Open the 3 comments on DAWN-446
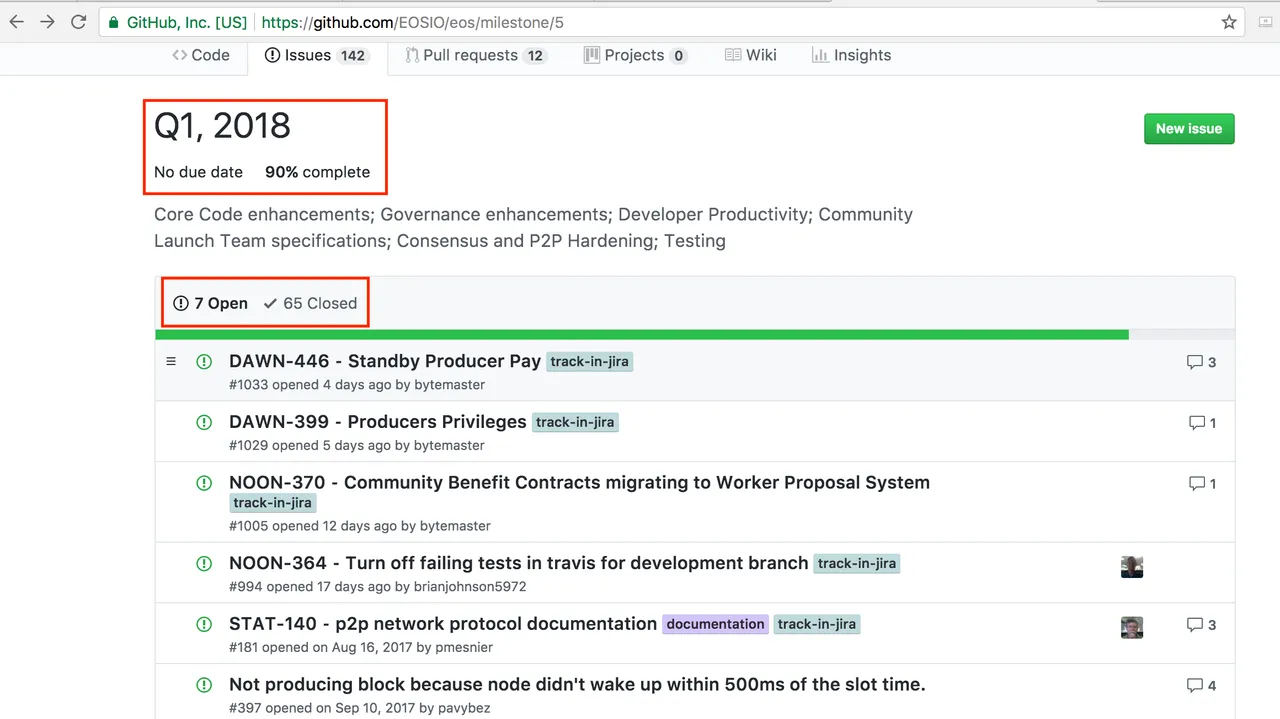Viewport: 1280px width, 719px height. (x=1202, y=362)
